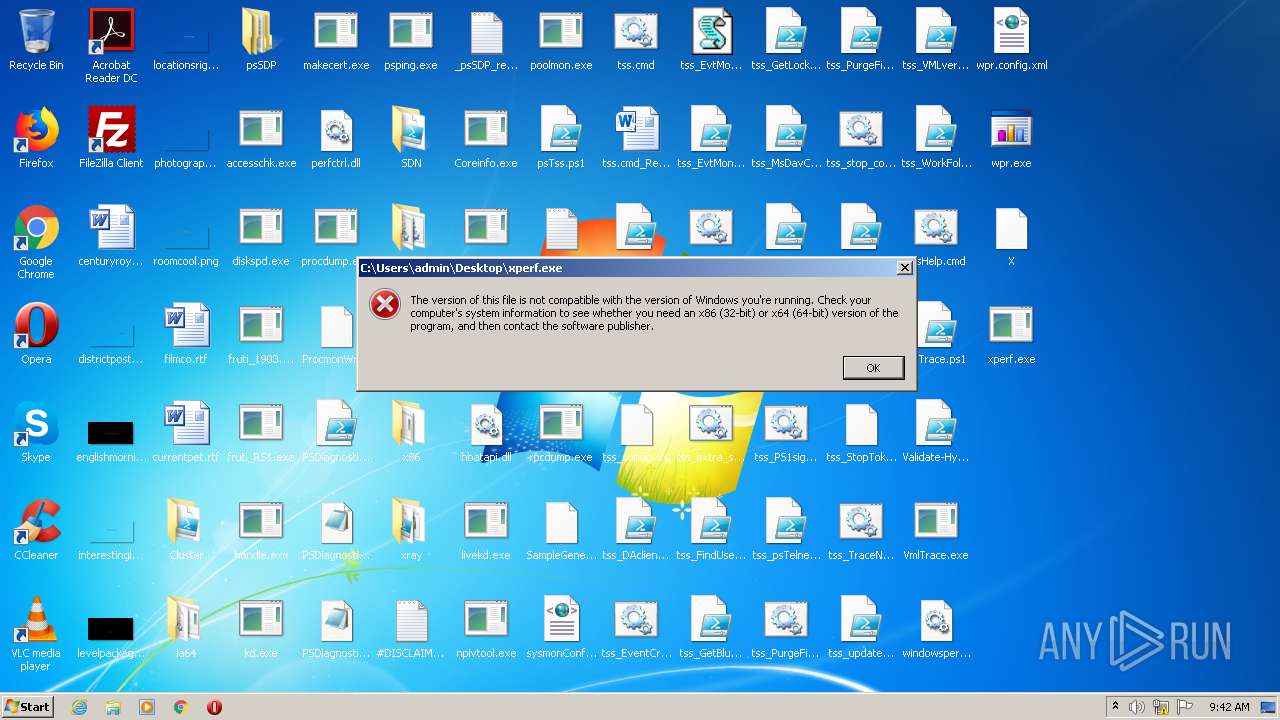This screenshot has height=720, width=1280.
Task: Select Coreinfo.exe icon
Action: pos(486,138)
